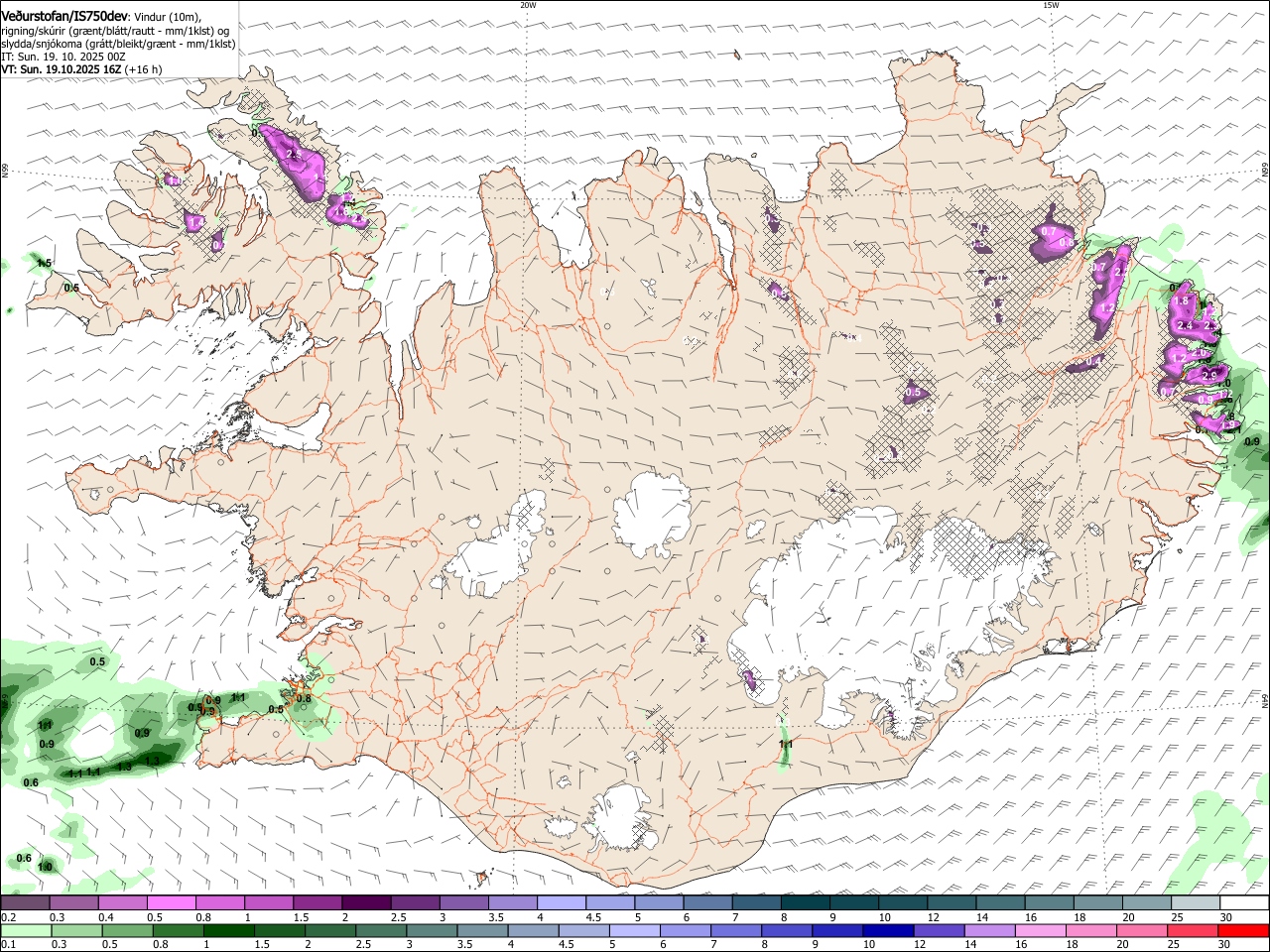Click the 0.2 label under upper scale
This screenshot has height=952, width=1270.
8,917
